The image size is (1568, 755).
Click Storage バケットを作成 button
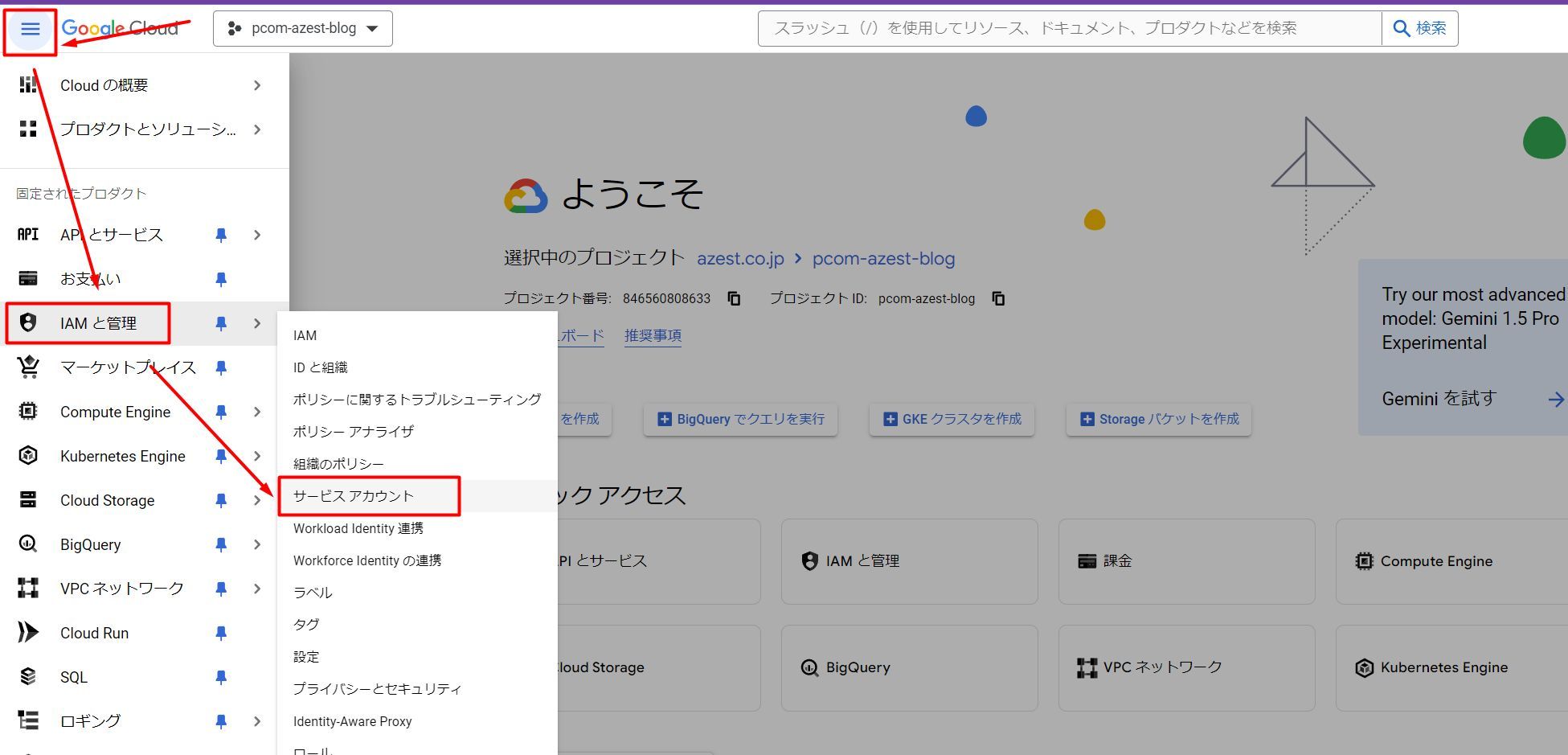pyautogui.click(x=1159, y=419)
